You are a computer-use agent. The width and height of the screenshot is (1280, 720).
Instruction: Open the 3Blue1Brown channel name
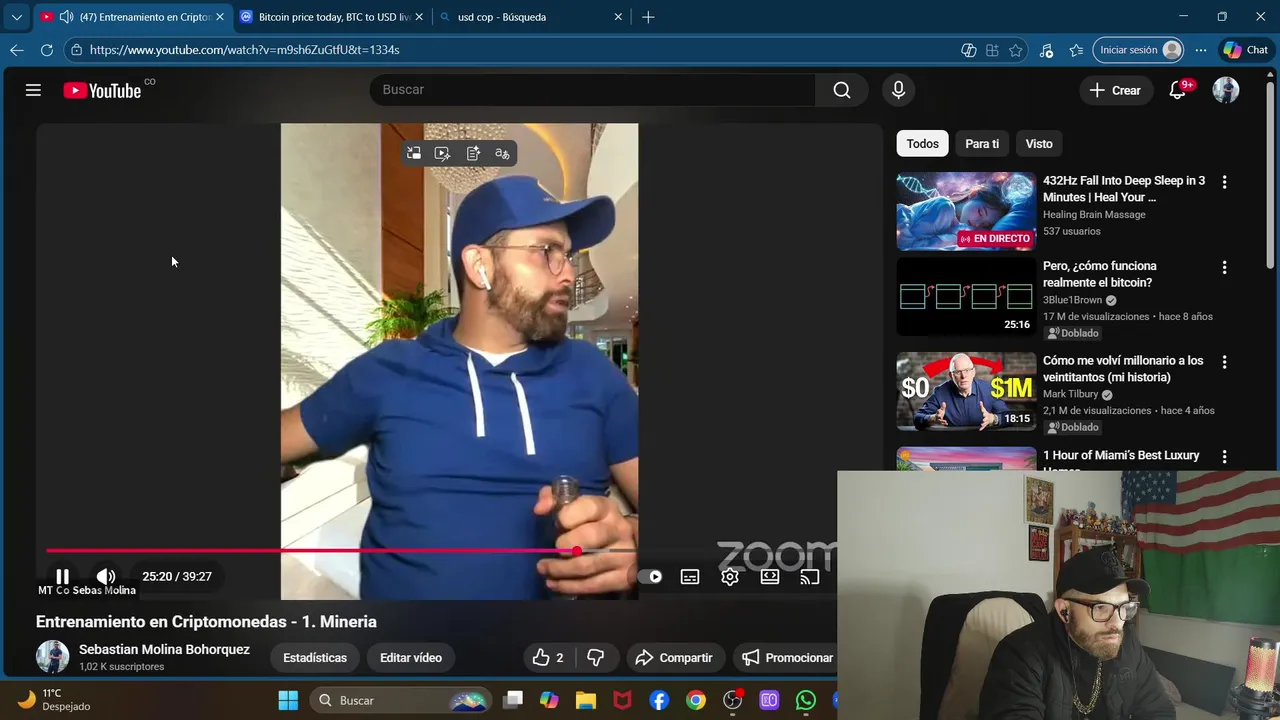[x=1072, y=300]
